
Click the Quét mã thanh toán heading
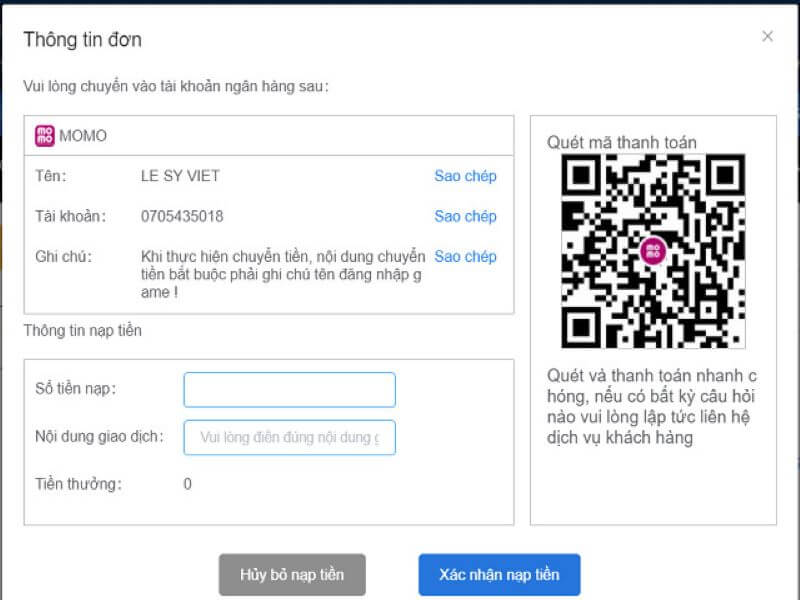(621, 142)
